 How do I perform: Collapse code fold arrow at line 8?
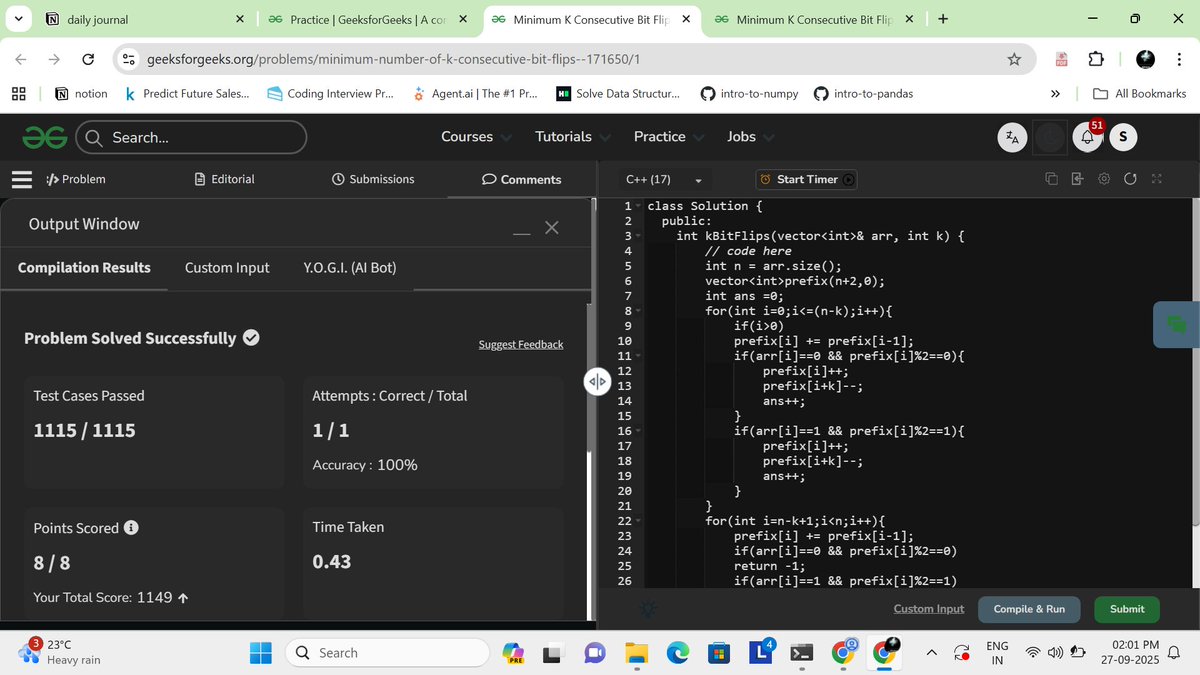click(637, 311)
